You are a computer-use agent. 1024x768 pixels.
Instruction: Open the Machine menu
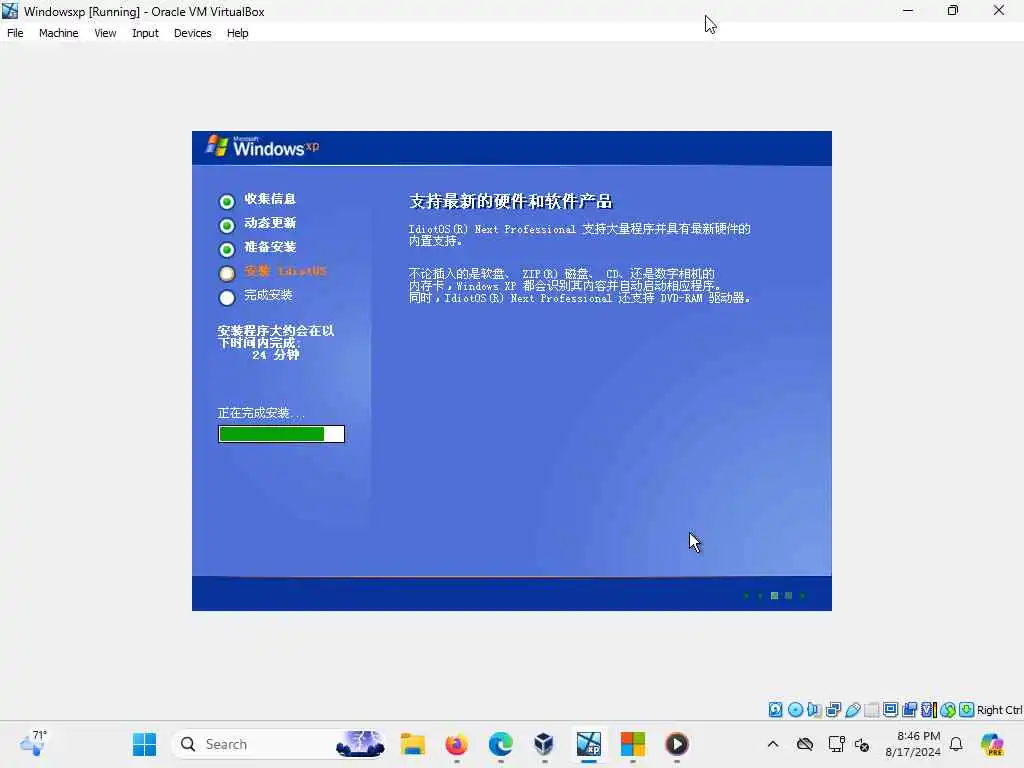[x=58, y=33]
